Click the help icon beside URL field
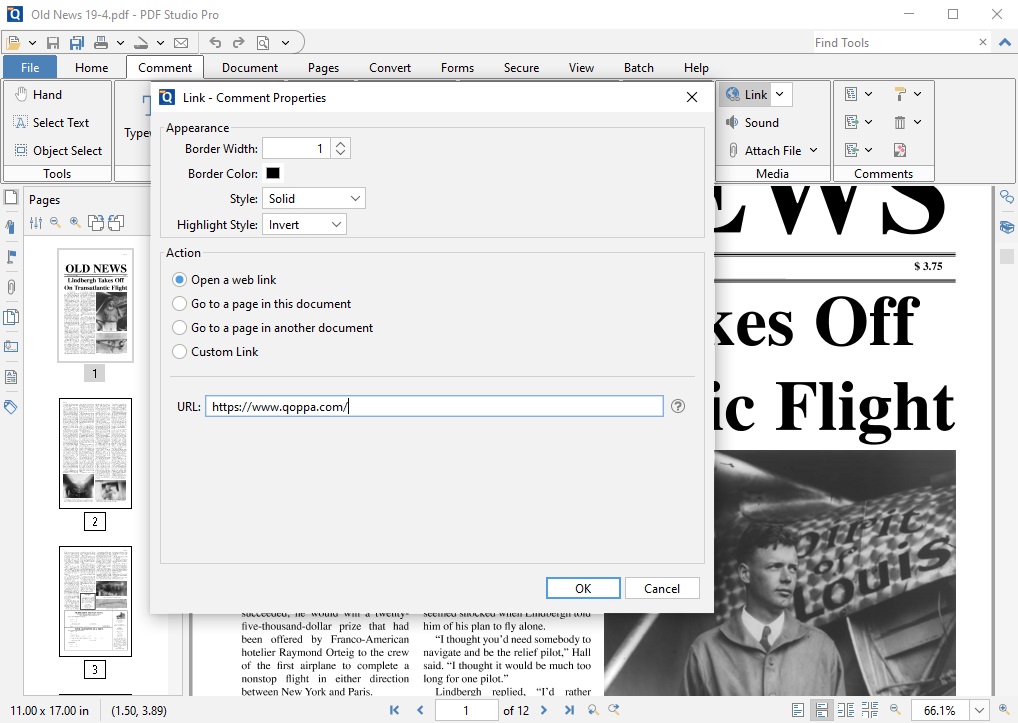This screenshot has width=1018, height=723. click(678, 406)
